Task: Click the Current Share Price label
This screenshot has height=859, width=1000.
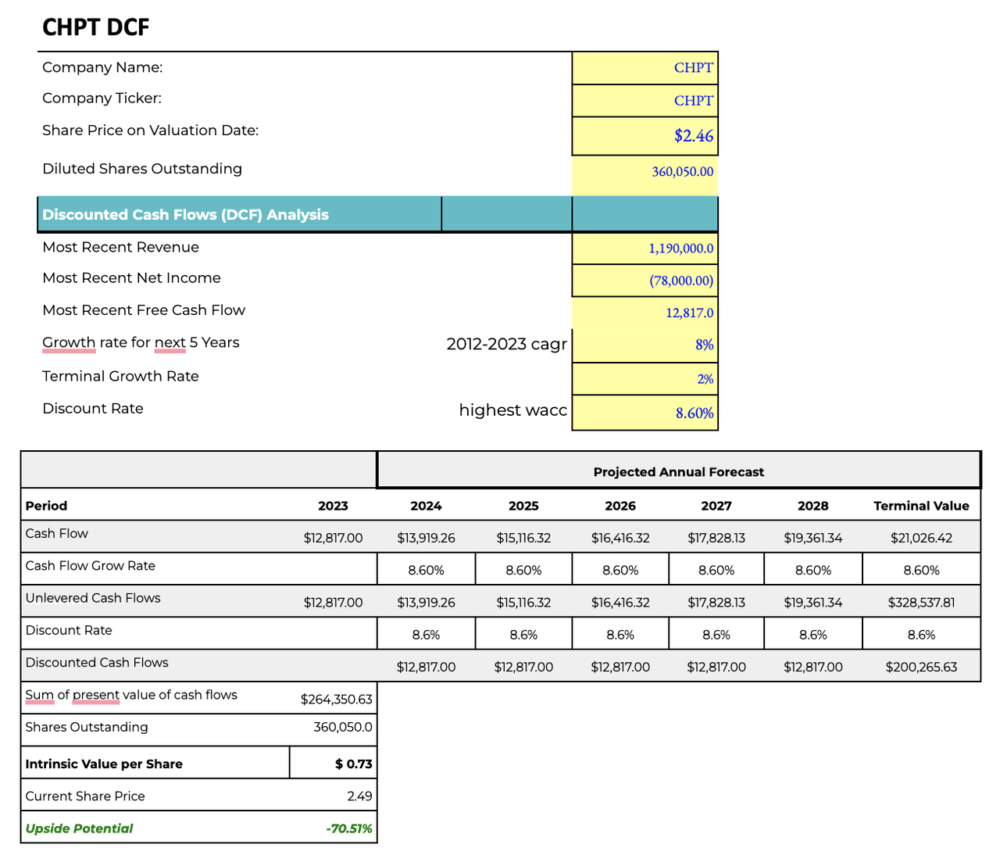Action: (85, 797)
